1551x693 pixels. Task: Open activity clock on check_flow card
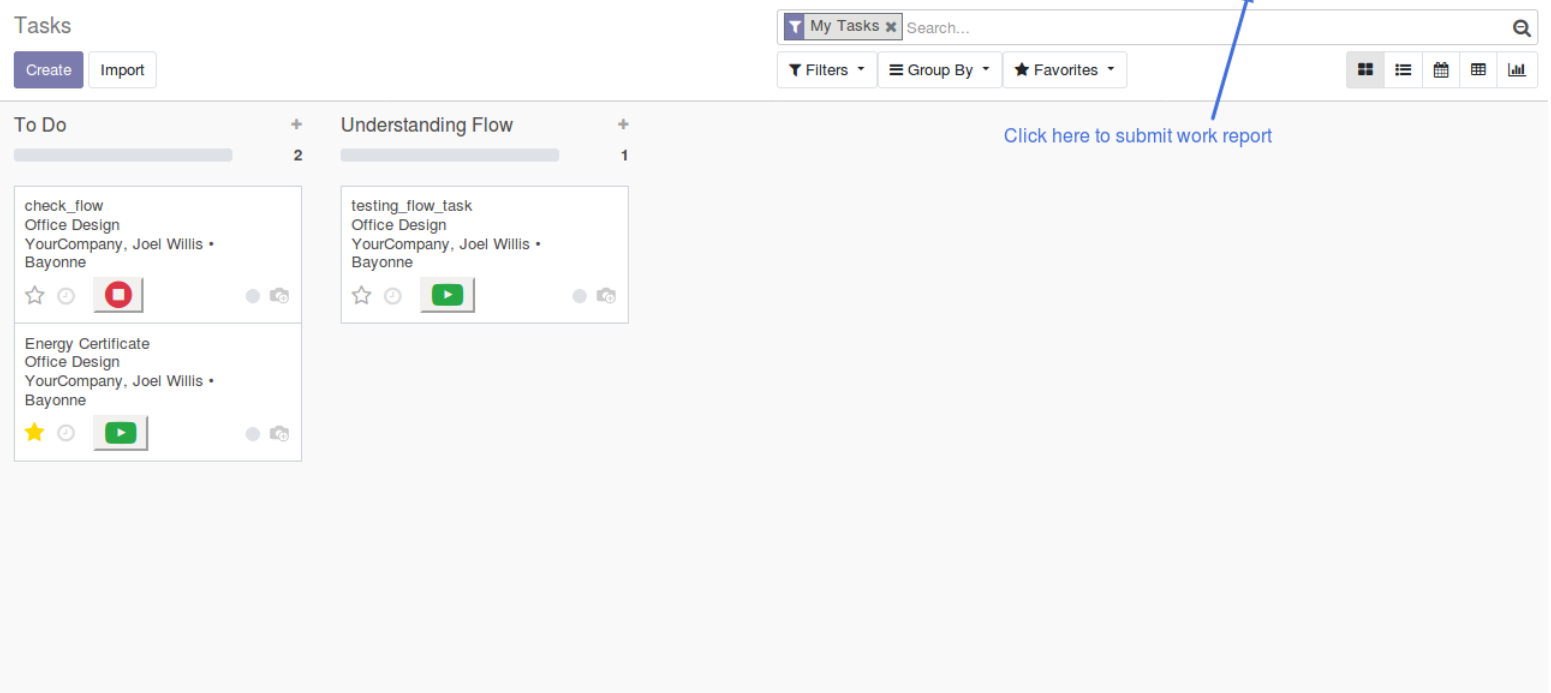(66, 296)
